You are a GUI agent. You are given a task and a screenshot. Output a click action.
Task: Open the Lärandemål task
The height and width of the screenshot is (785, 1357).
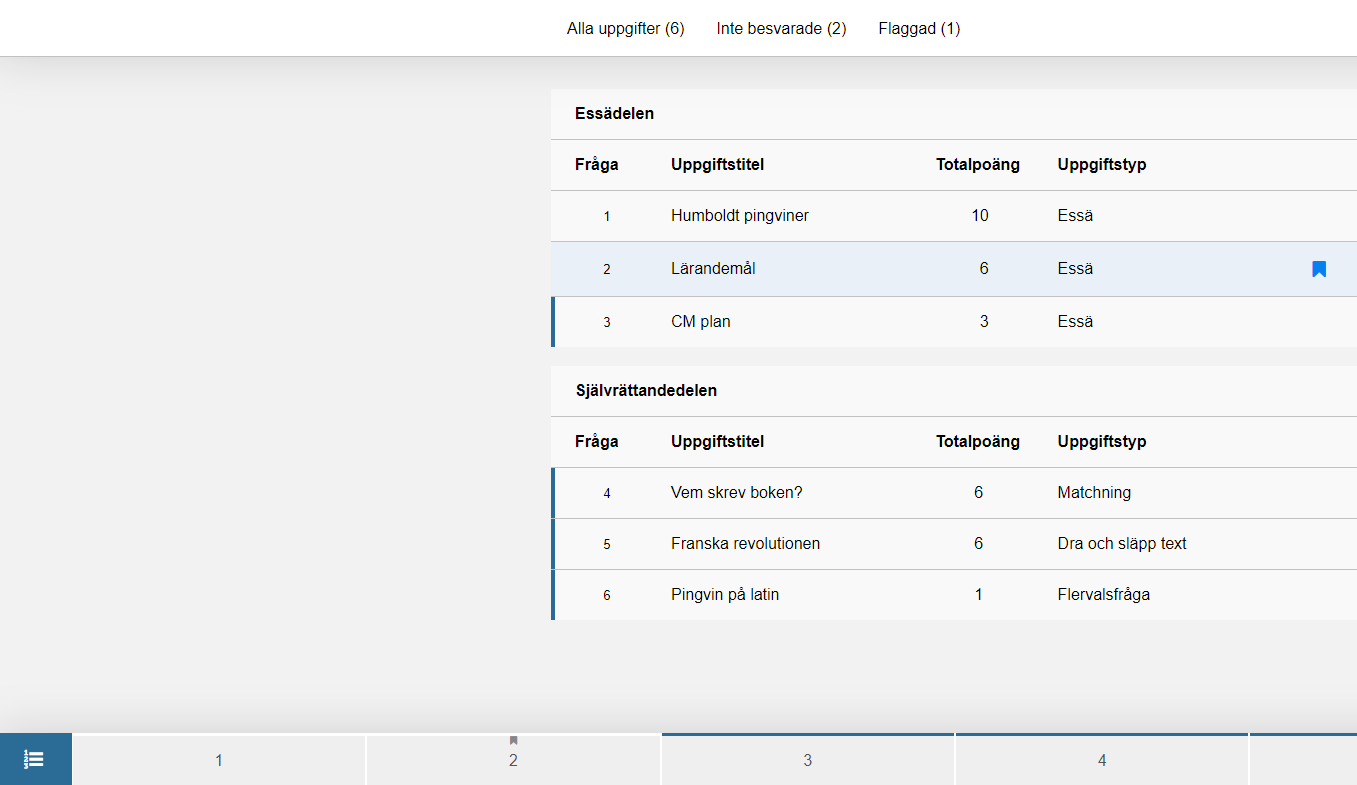point(713,269)
